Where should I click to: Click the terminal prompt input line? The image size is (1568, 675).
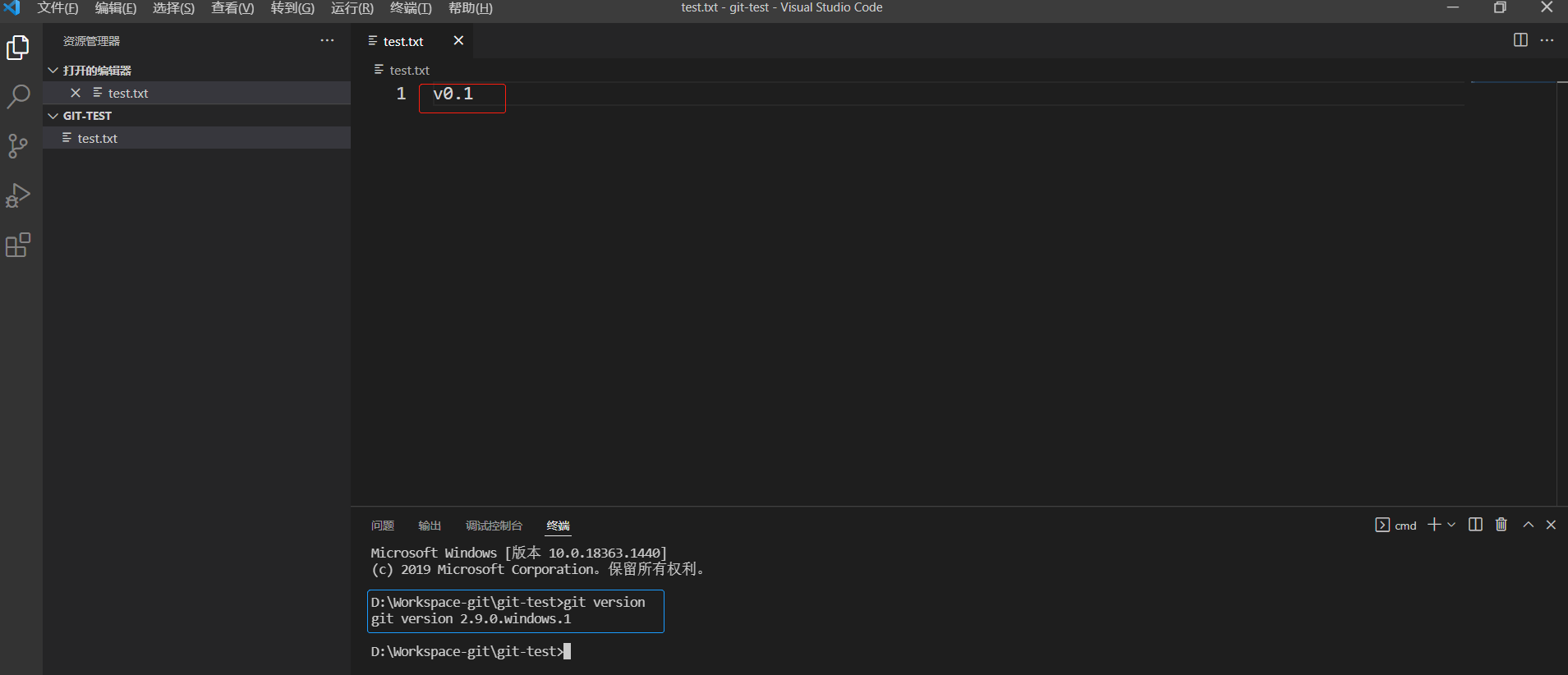tap(471, 651)
